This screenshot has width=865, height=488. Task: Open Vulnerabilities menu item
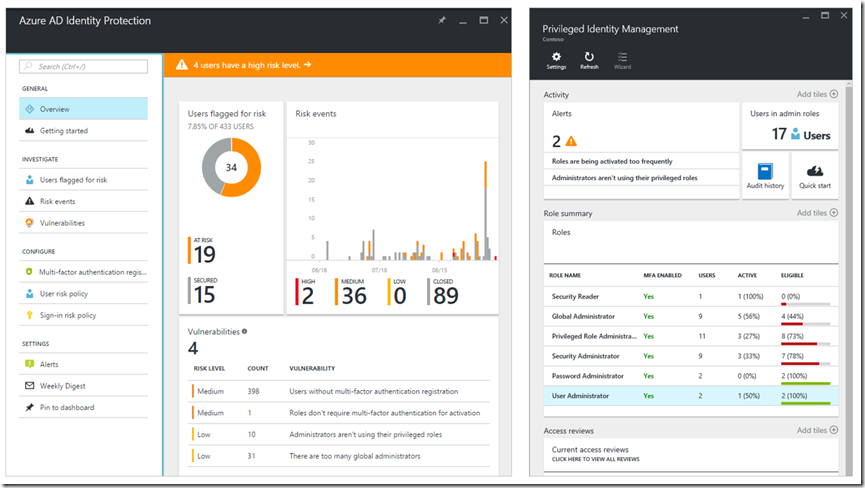(83, 223)
